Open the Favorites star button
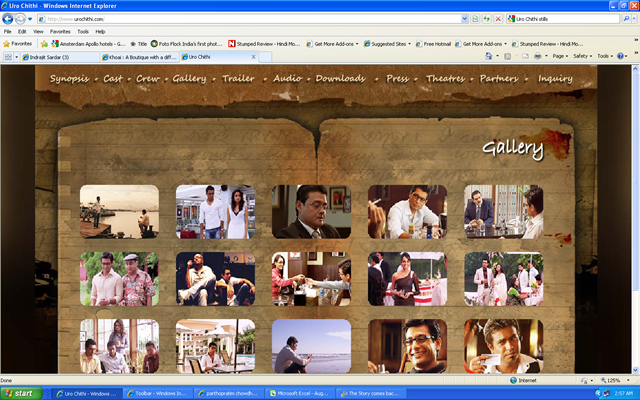Viewport: 640px width, 400px height. point(17,44)
